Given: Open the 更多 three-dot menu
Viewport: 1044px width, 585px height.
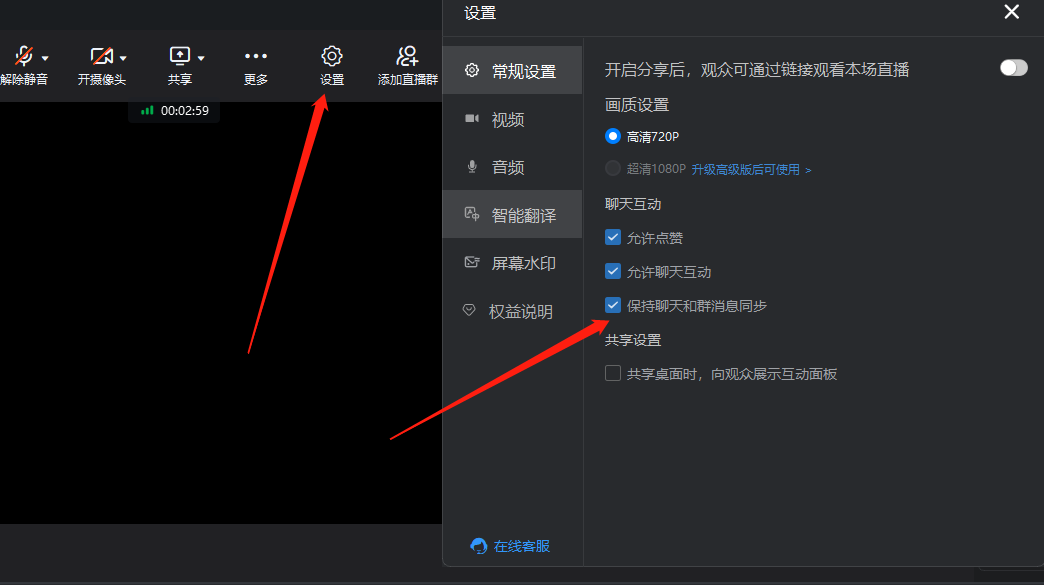Looking at the screenshot, I should tap(256, 56).
